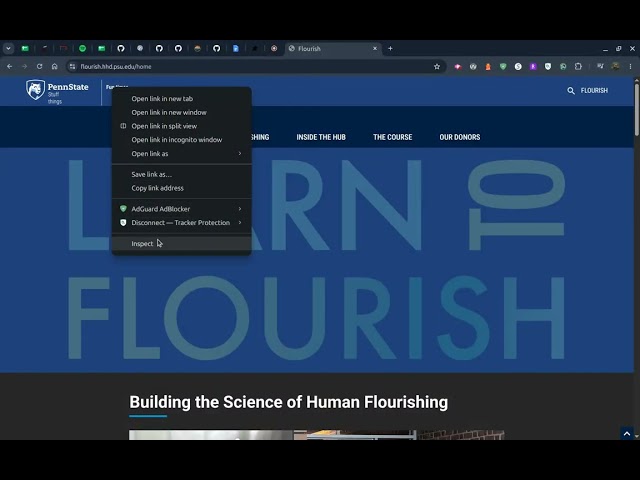Choose Open link in incognito window
Image resolution: width=640 pixels, height=480 pixels.
tap(182, 140)
